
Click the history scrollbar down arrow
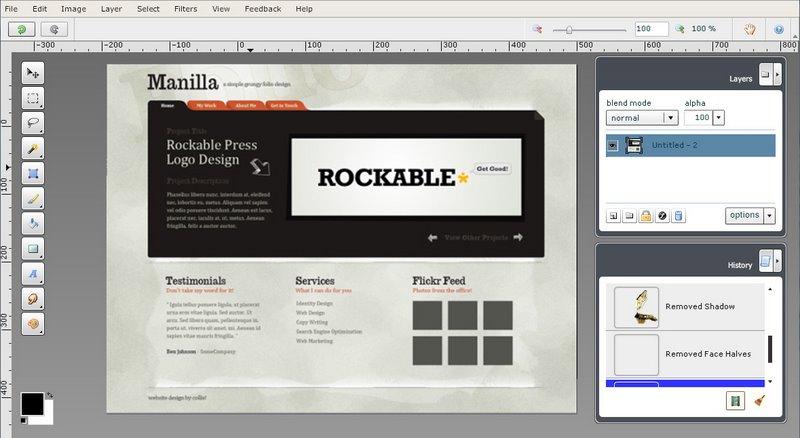770,381
